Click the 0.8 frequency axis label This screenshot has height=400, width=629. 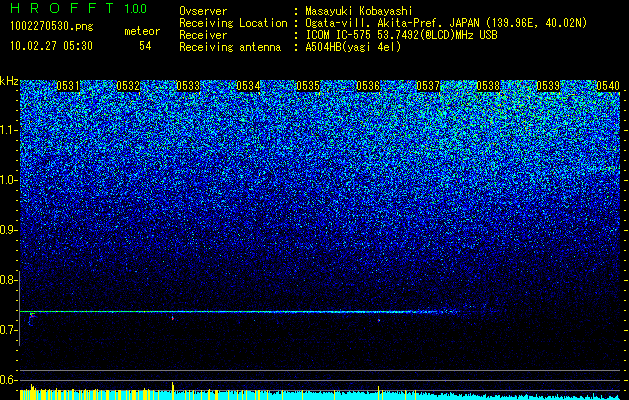[x=9, y=280]
